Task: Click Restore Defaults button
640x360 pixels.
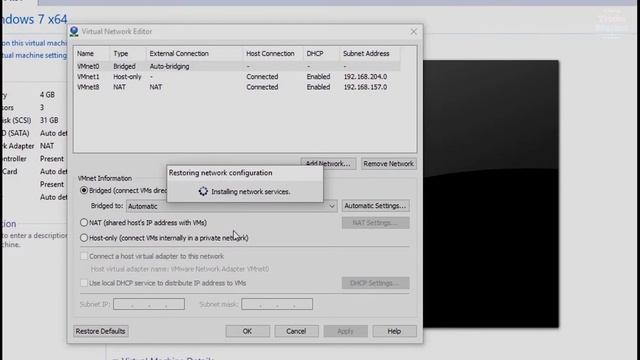Action: (100, 331)
